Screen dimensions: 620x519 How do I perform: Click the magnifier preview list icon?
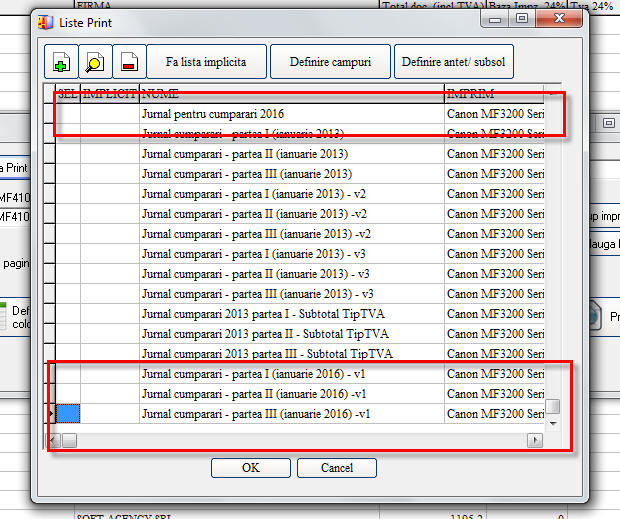point(94,62)
